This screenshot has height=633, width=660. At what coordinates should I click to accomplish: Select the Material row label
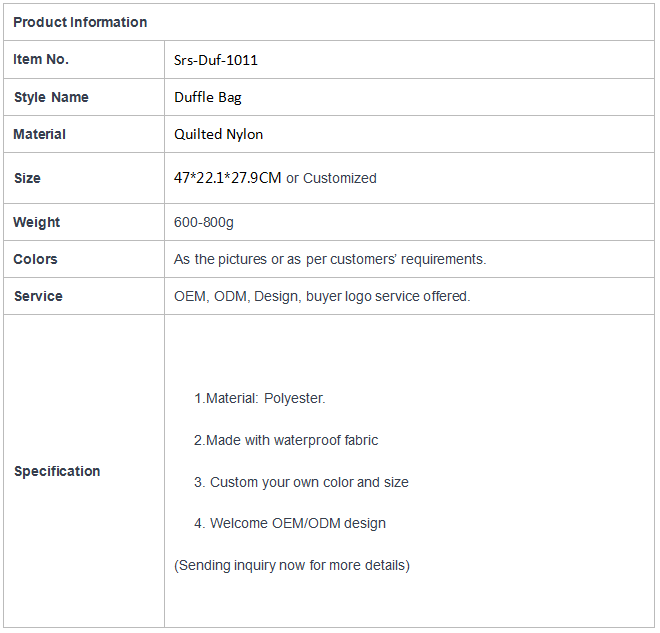(40, 134)
